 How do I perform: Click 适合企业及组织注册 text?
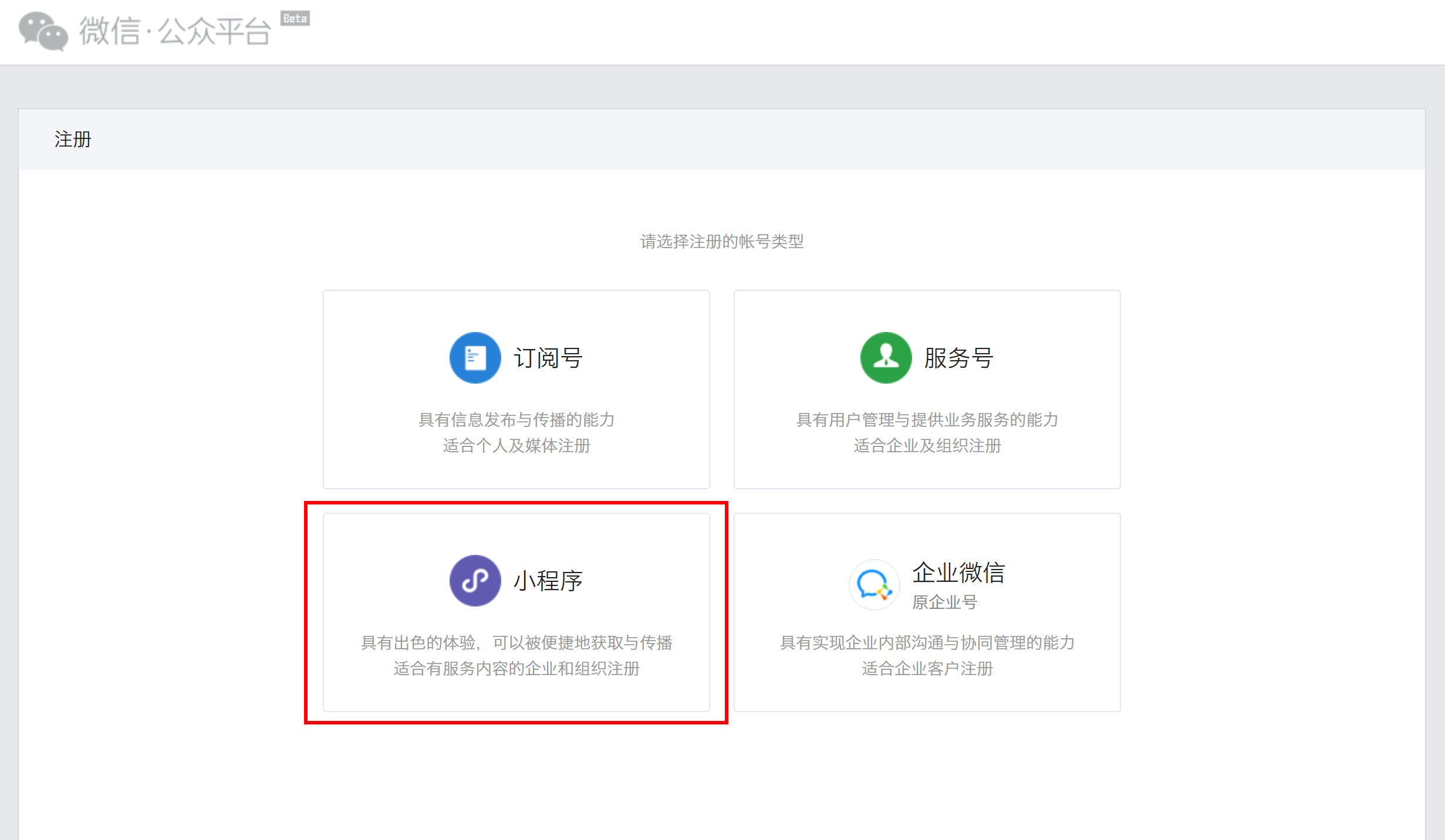tap(927, 446)
